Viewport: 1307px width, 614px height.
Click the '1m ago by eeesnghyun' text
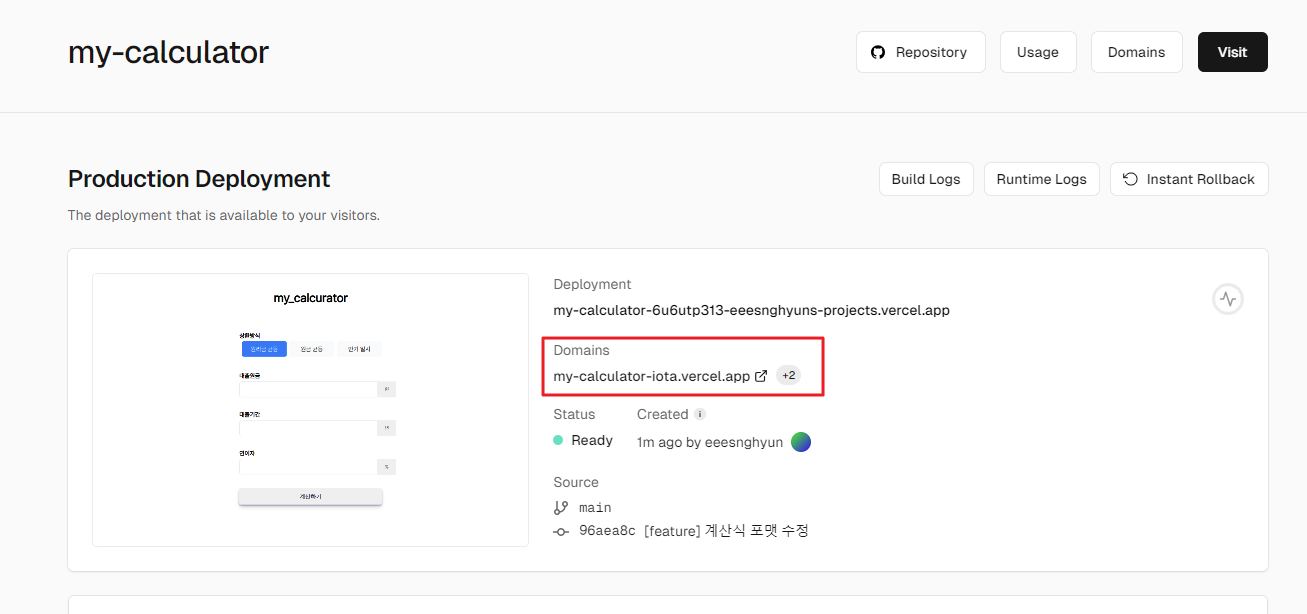[710, 442]
